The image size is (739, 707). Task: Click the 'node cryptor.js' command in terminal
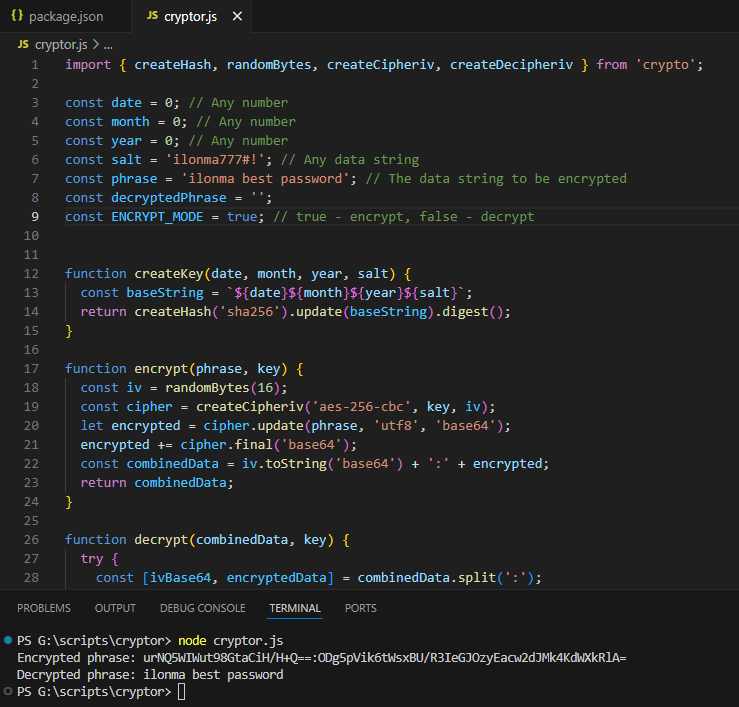click(230, 641)
